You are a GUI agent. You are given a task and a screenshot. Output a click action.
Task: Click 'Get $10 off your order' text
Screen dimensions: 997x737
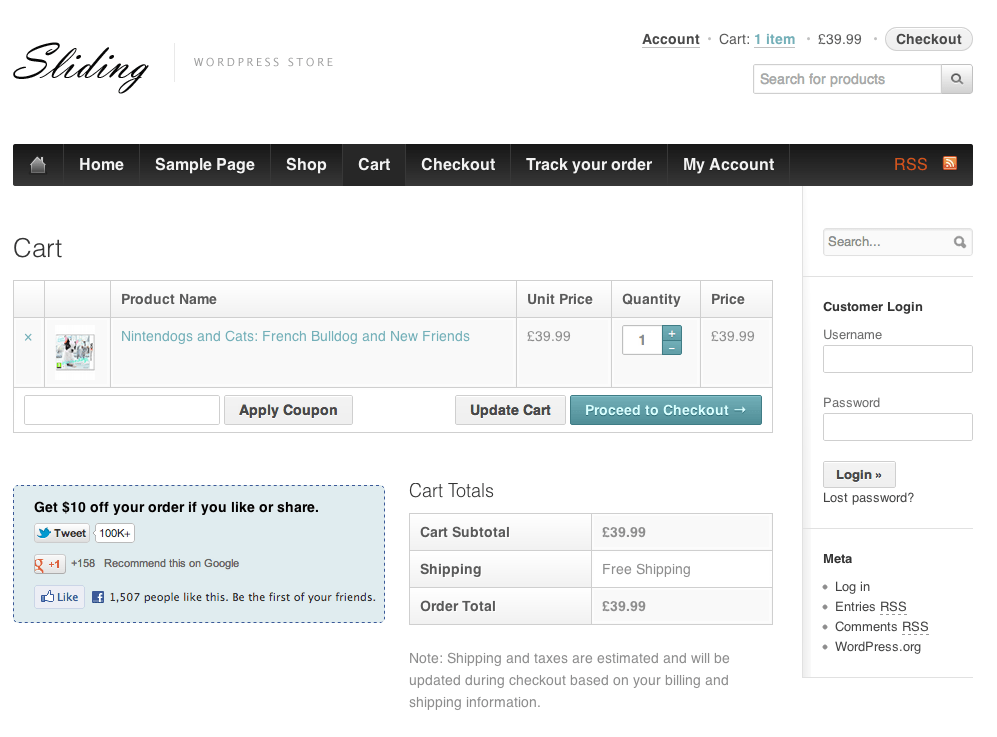click(x=176, y=507)
